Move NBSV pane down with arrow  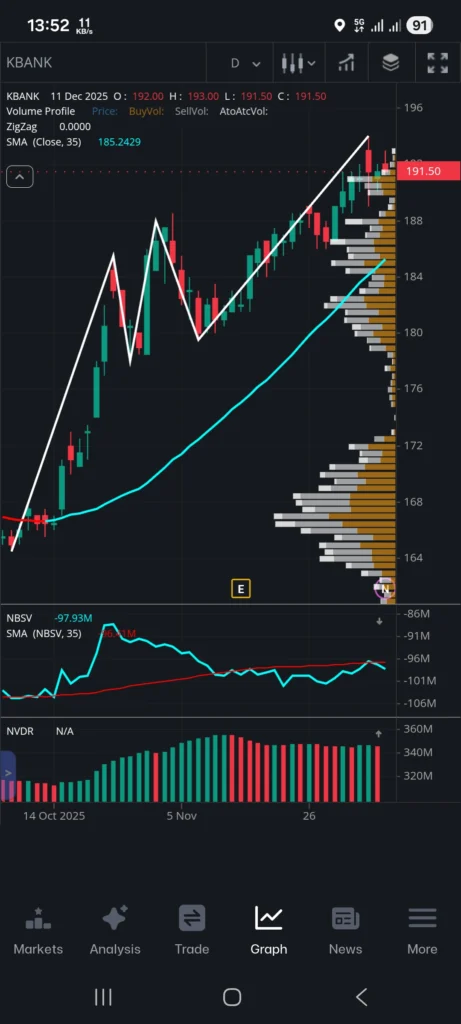[x=379, y=621]
